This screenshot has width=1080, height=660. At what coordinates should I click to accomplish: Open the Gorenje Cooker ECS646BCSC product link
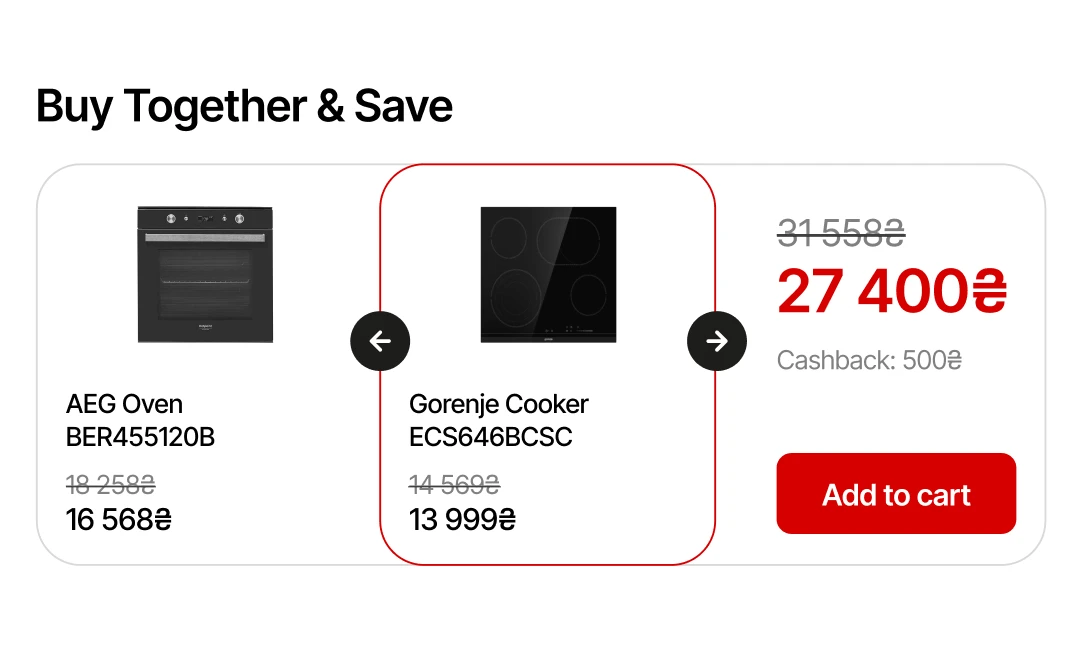click(x=498, y=420)
